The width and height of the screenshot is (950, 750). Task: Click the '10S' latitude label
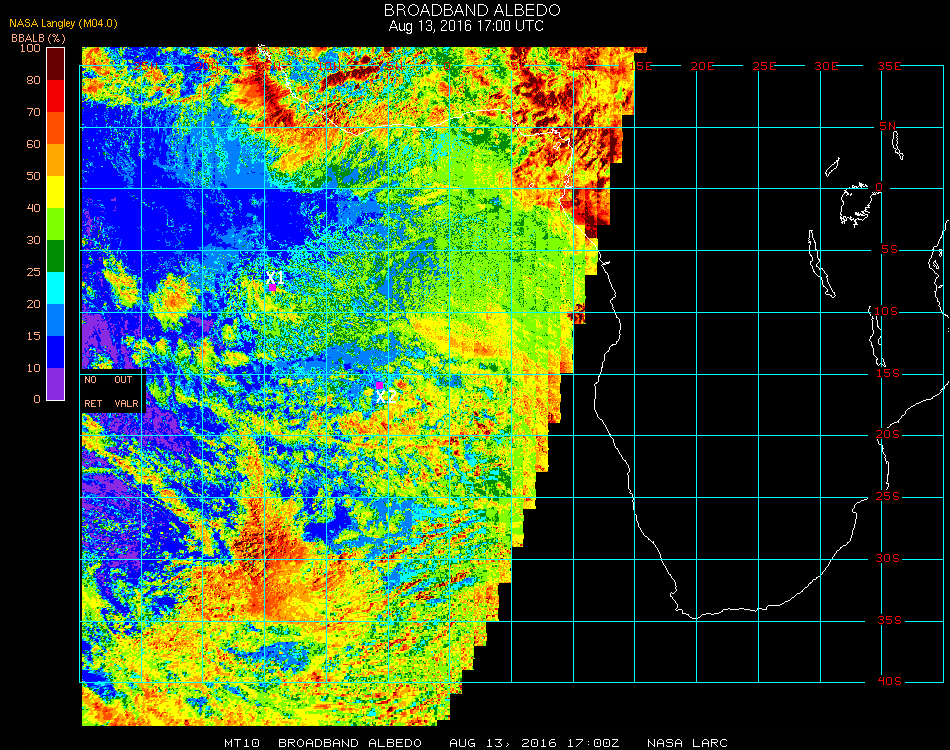[886, 311]
